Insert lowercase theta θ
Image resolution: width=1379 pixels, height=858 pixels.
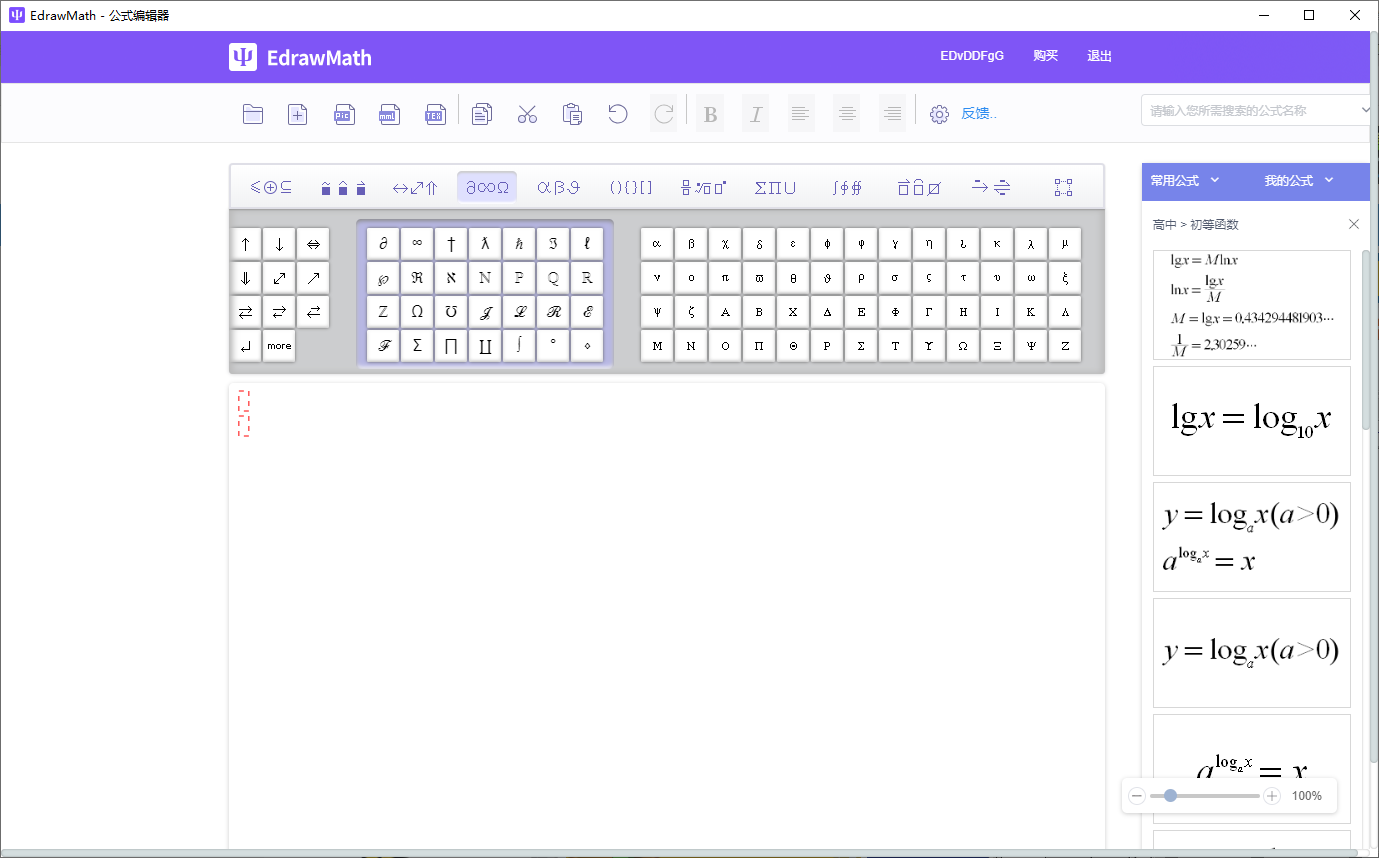793,277
